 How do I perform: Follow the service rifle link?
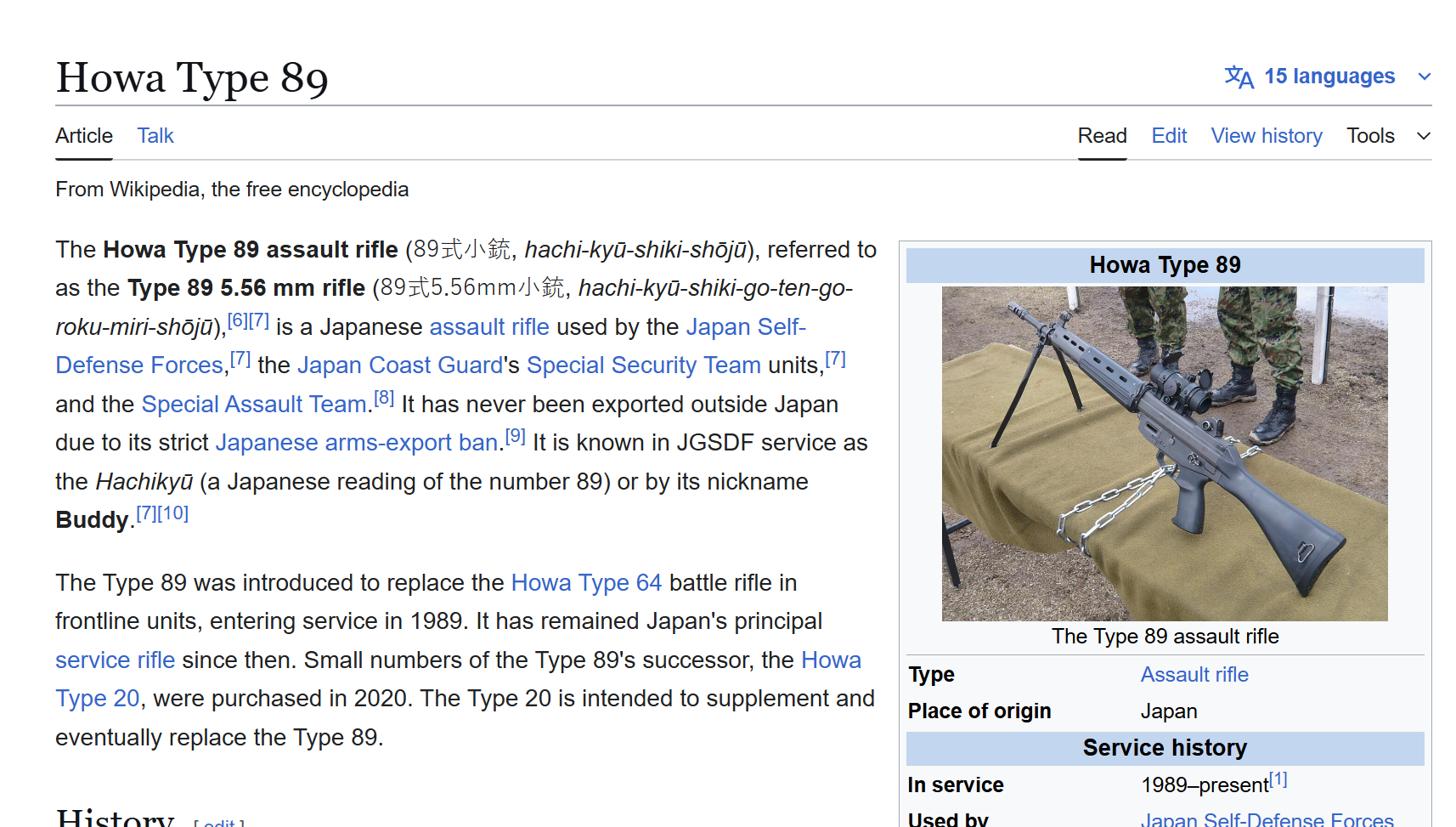coord(116,660)
